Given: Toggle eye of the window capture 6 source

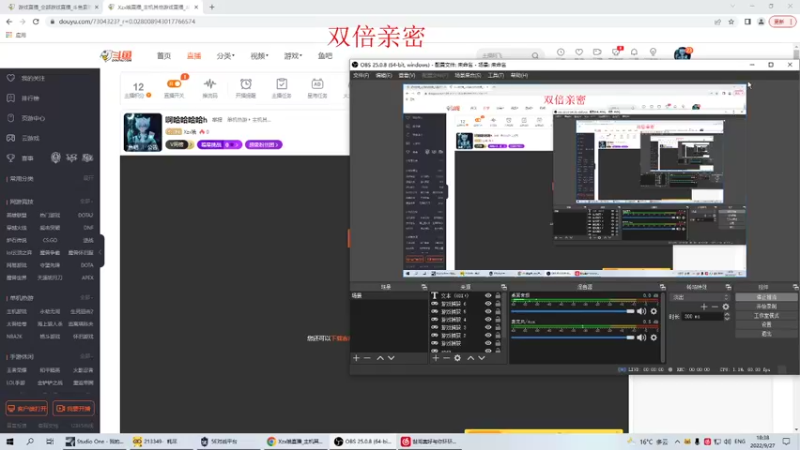Looking at the screenshot, I should (488, 304).
